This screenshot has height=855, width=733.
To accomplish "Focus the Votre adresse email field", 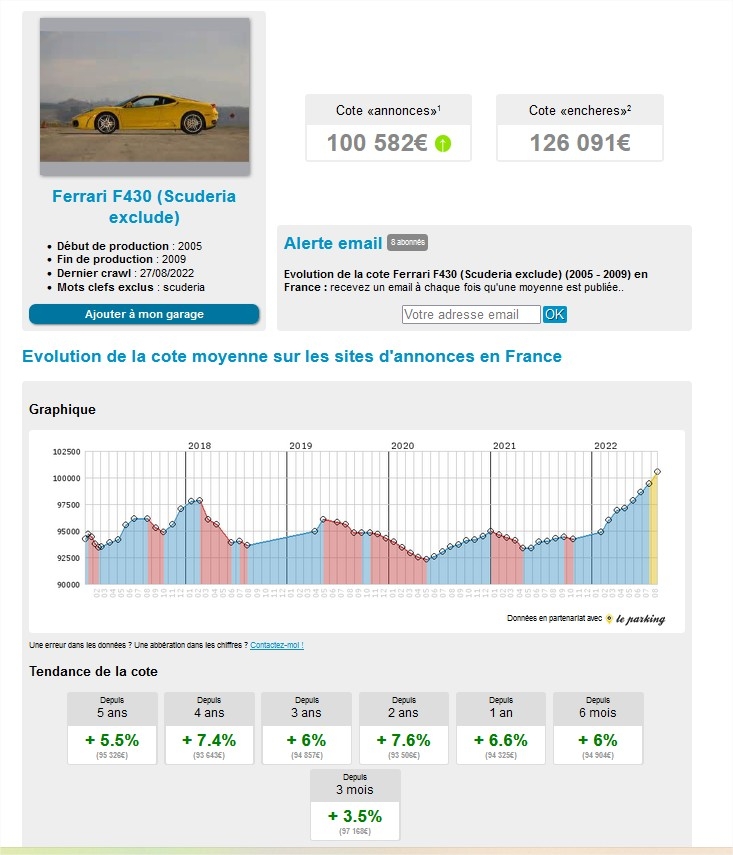I will click(471, 315).
